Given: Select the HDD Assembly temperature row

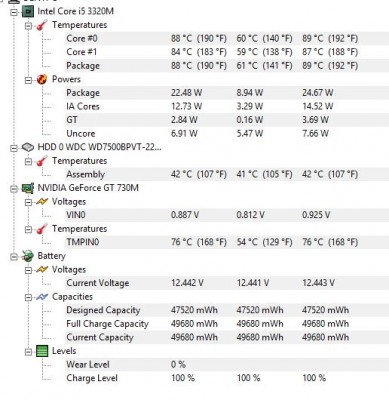Looking at the screenshot, I should tap(227, 174).
